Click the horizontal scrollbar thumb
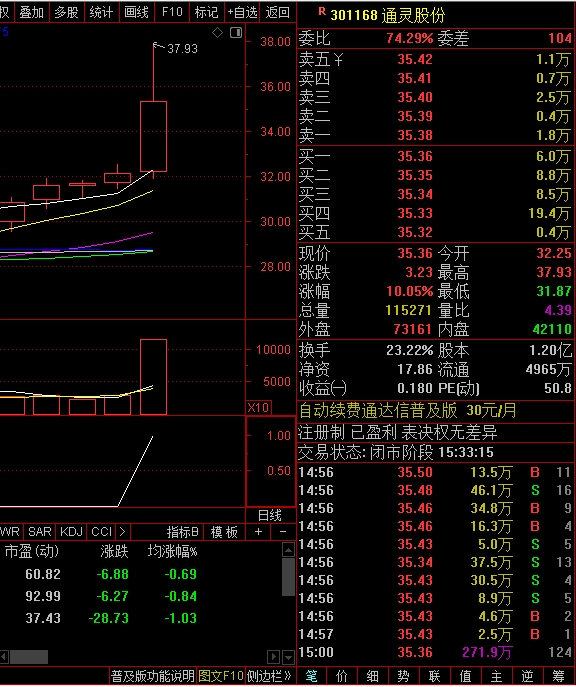576x687 pixels. [29, 657]
